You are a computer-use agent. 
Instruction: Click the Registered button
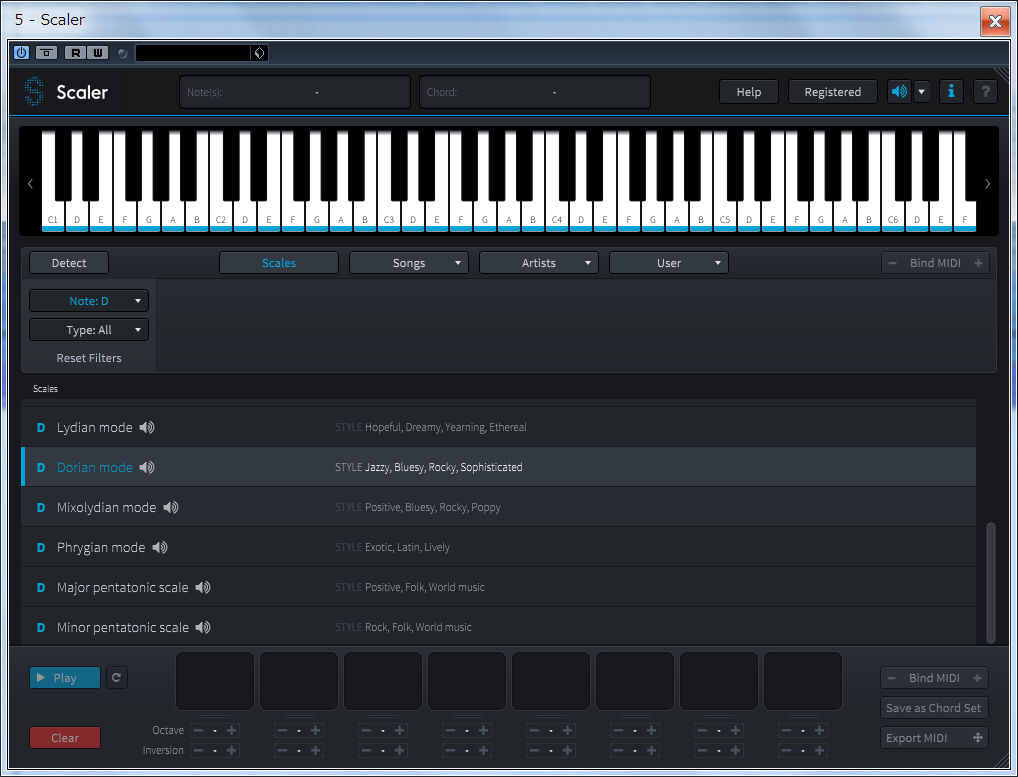[x=832, y=92]
